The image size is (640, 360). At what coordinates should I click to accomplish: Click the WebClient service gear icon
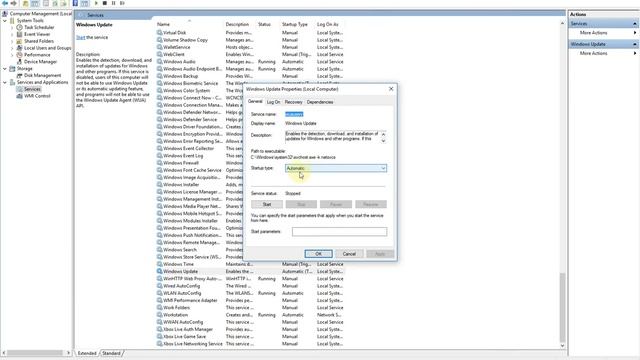160,54
